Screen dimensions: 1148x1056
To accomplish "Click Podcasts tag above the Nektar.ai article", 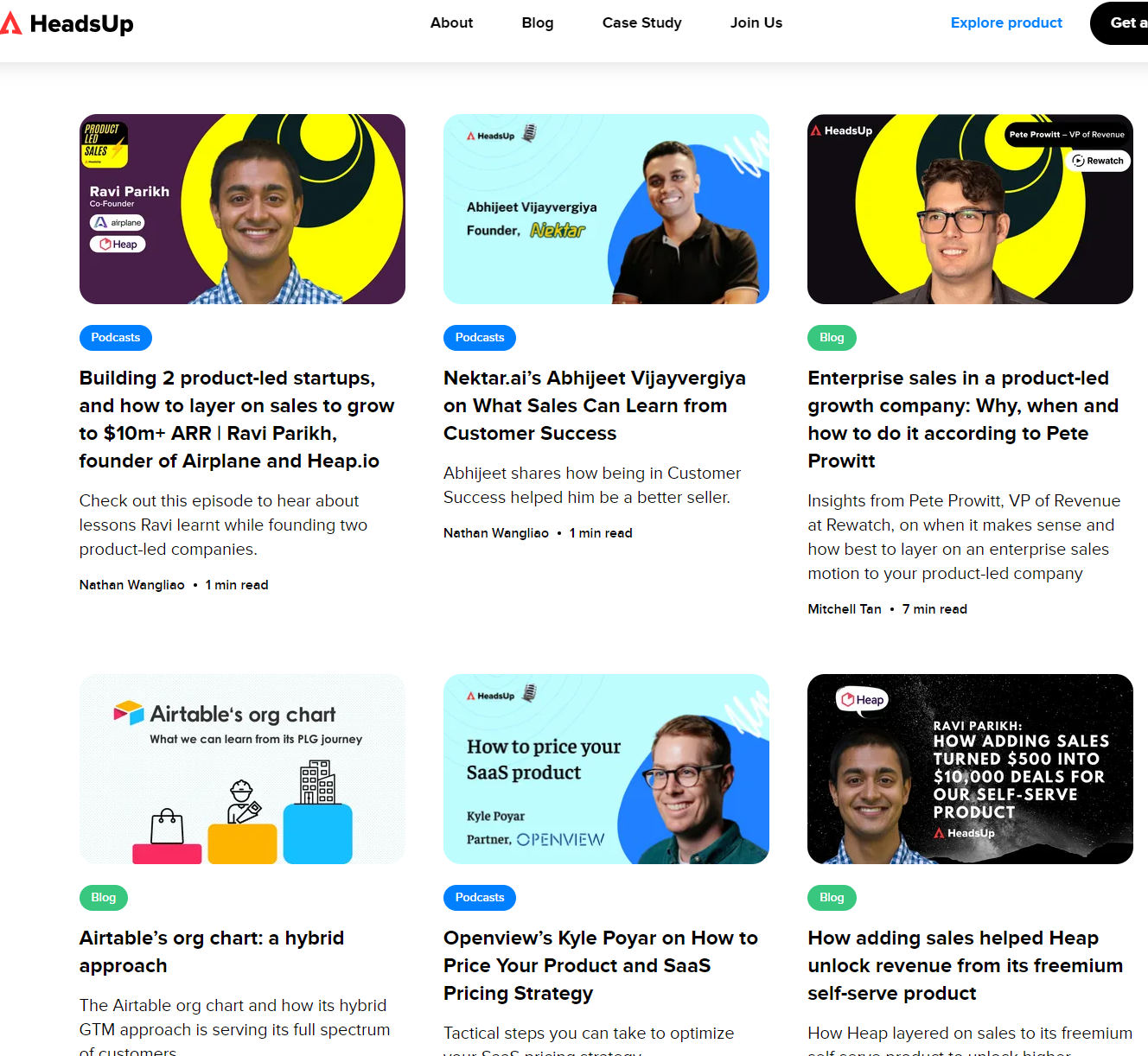I will coord(480,338).
